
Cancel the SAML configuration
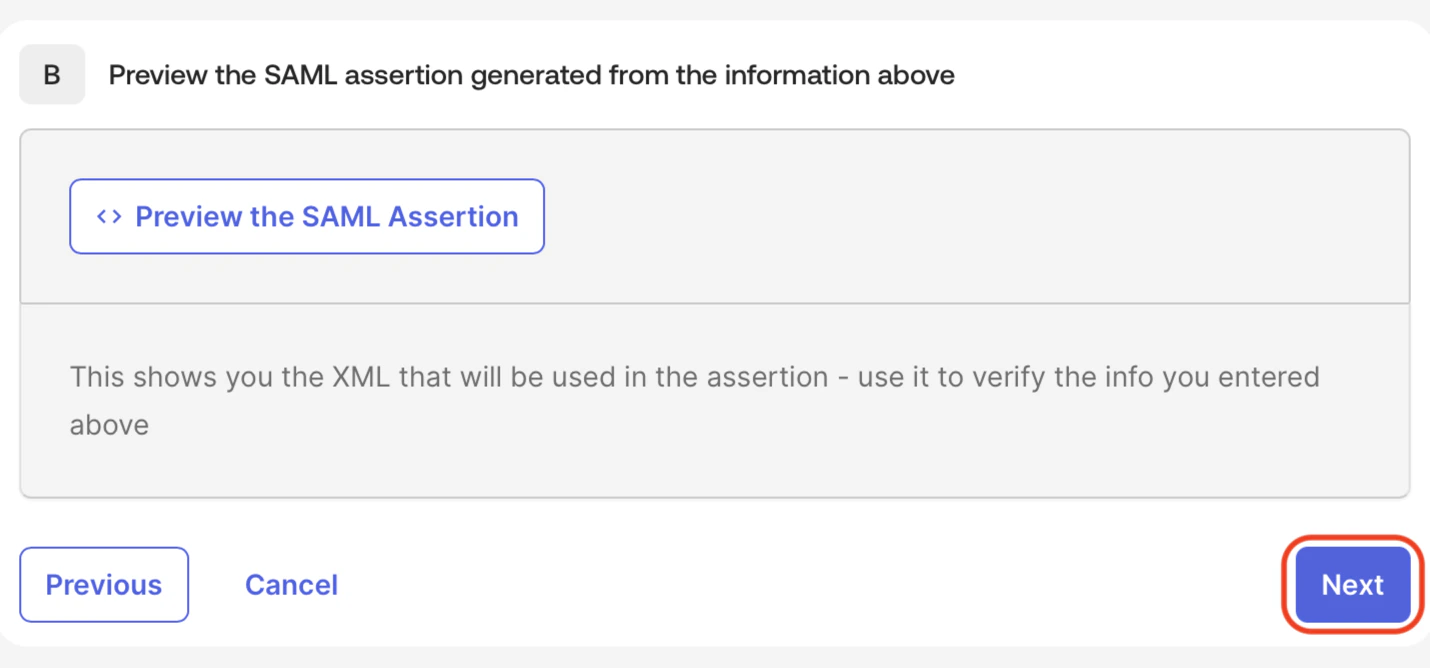pos(291,585)
